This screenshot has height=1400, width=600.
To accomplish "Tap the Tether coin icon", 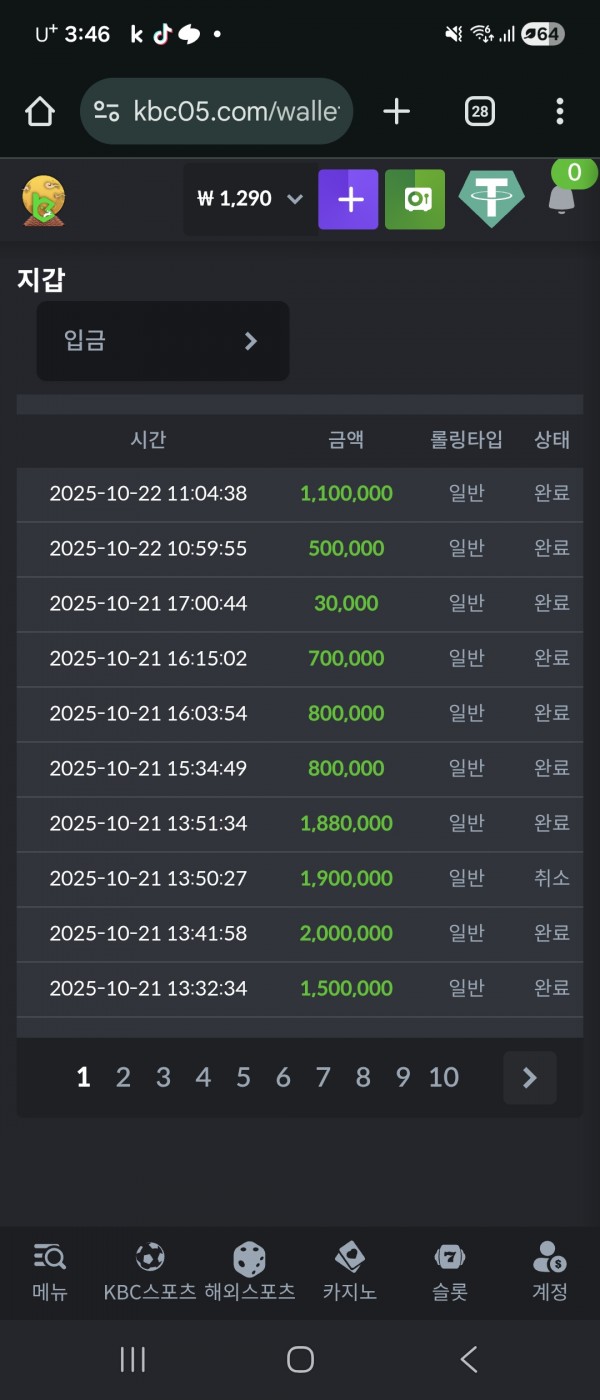I will pos(491,198).
